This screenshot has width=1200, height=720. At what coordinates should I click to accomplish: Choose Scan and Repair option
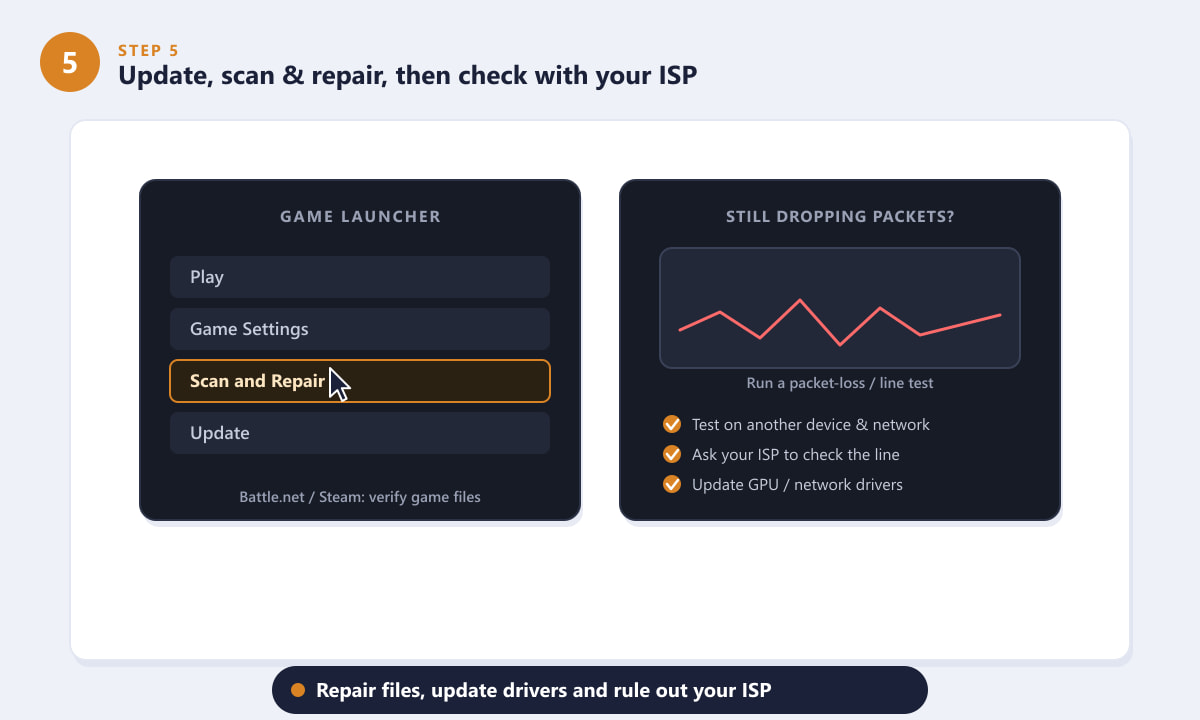click(360, 381)
